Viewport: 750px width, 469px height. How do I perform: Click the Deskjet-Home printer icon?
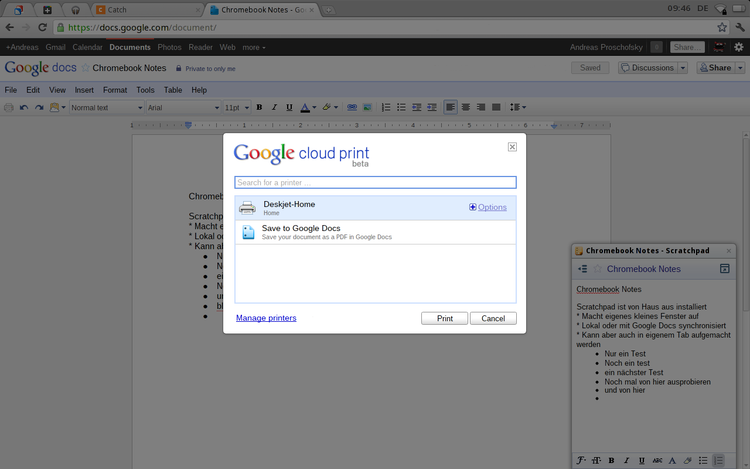click(x=247, y=208)
